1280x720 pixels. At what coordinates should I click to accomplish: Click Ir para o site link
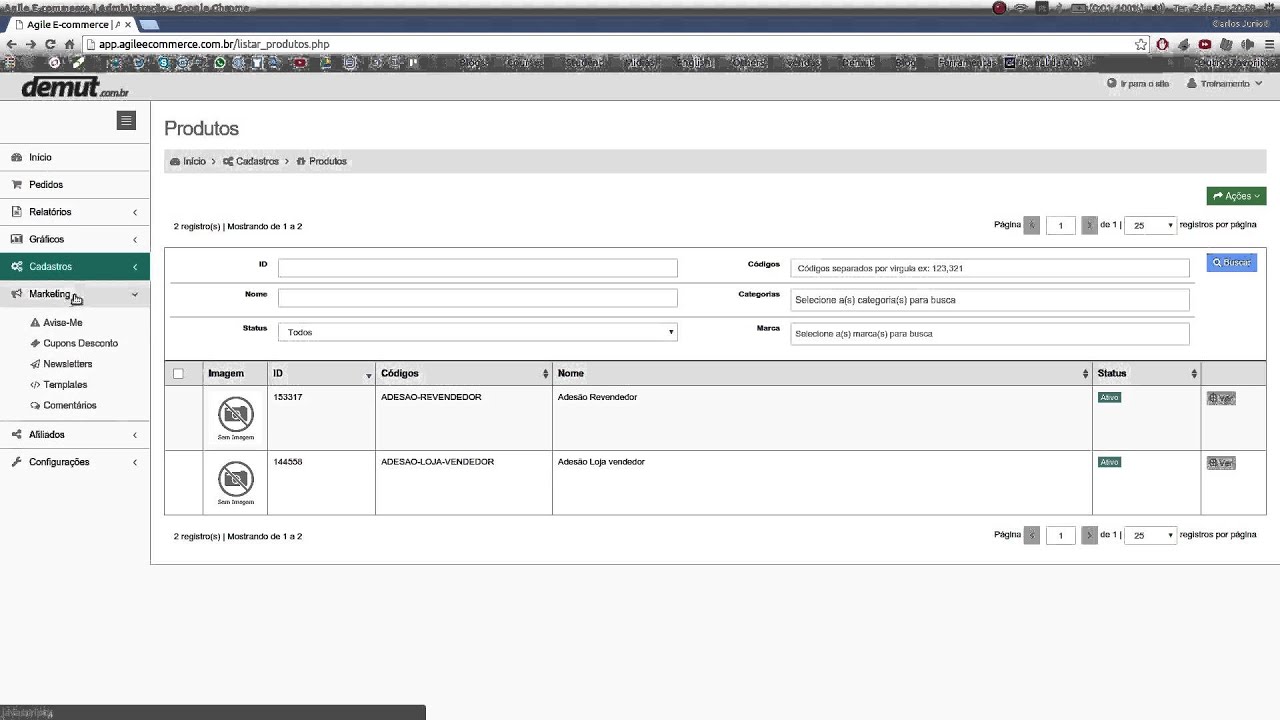pyautogui.click(x=1138, y=84)
